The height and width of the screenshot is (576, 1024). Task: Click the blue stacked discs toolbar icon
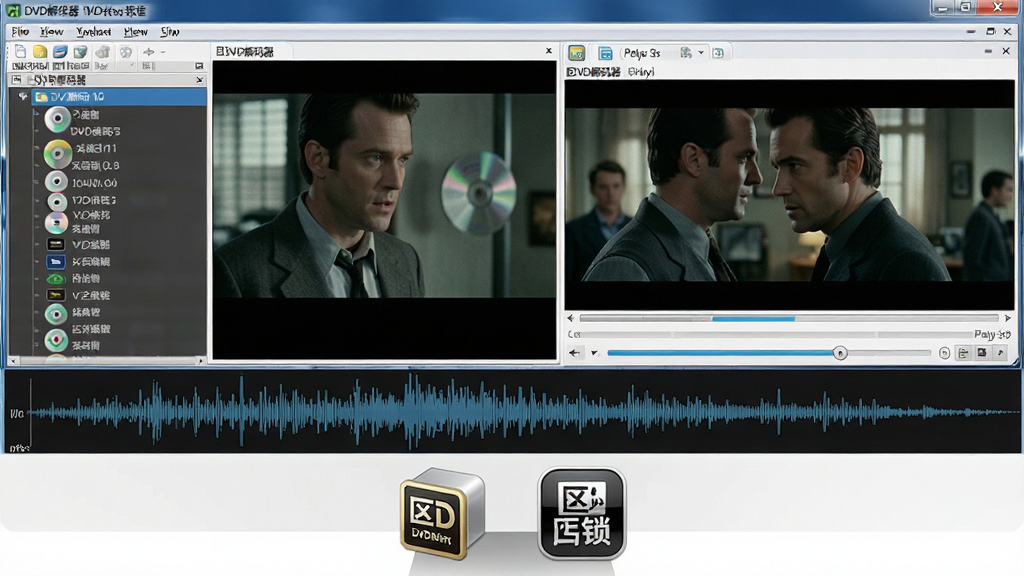coord(60,52)
